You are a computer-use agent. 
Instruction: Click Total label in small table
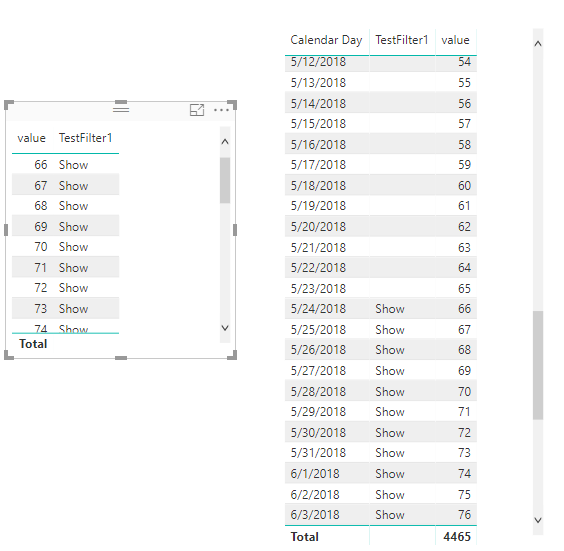click(x=33, y=344)
